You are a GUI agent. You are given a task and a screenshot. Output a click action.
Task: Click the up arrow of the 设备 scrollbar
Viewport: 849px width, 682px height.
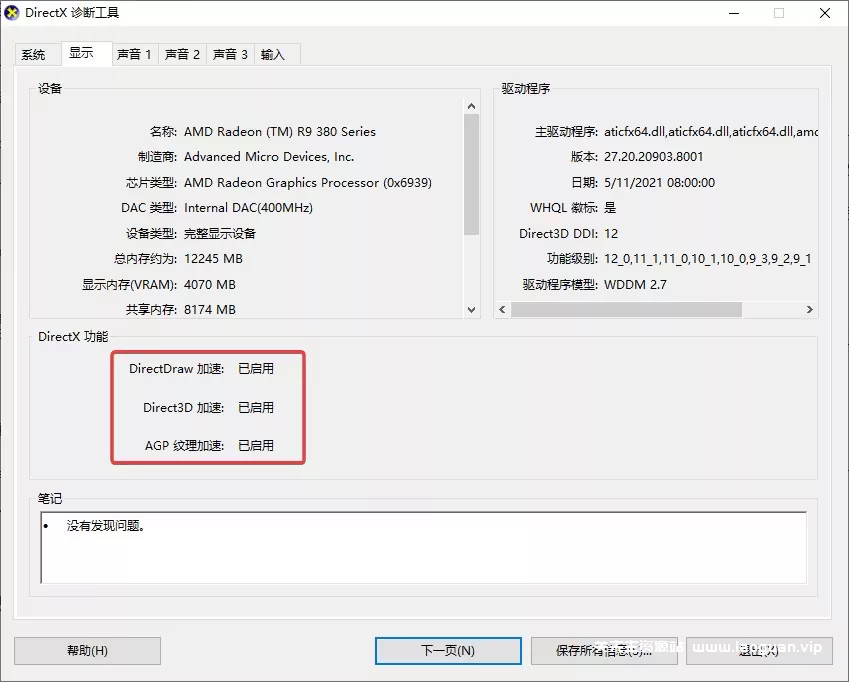click(x=471, y=104)
